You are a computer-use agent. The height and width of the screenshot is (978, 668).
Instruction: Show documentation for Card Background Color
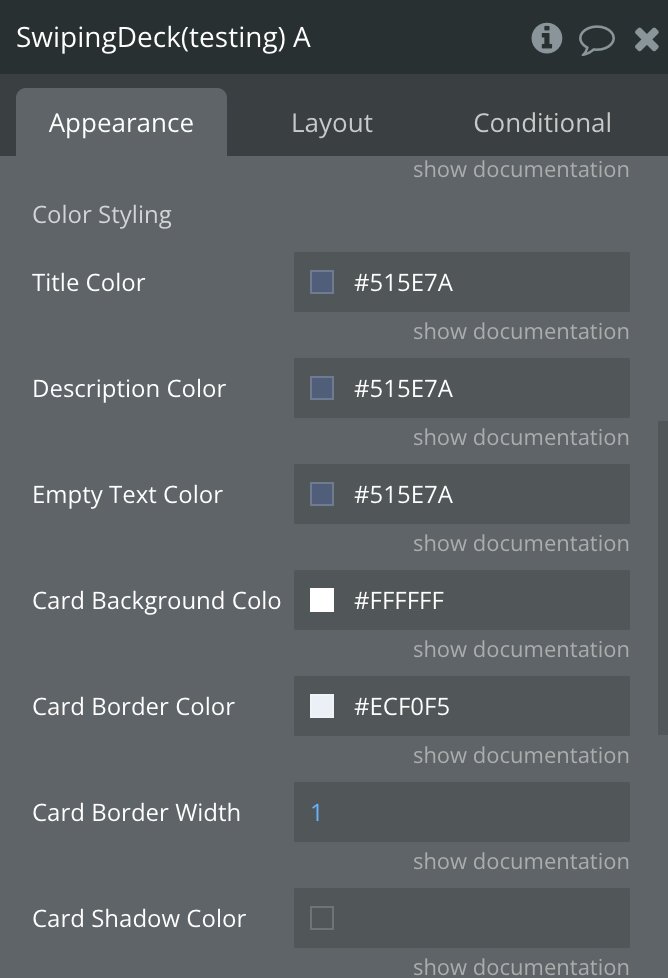click(521, 650)
